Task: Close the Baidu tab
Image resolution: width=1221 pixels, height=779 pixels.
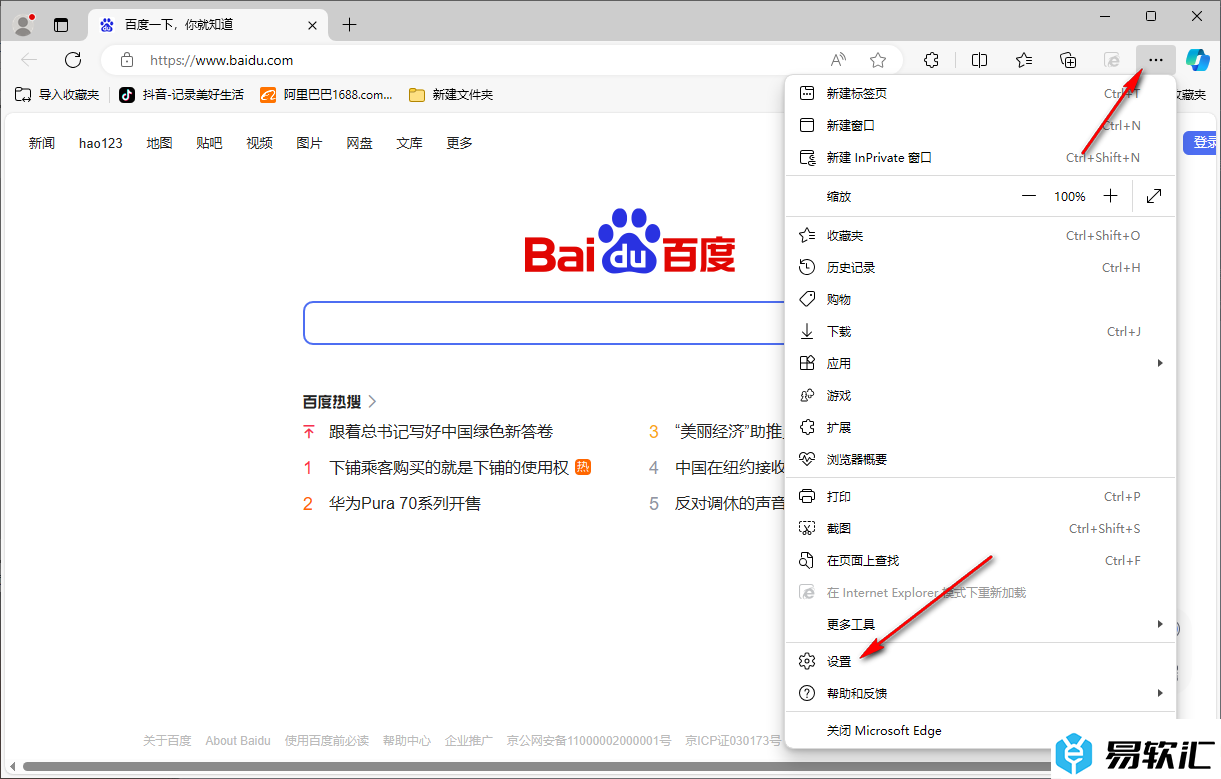Action: click(312, 25)
